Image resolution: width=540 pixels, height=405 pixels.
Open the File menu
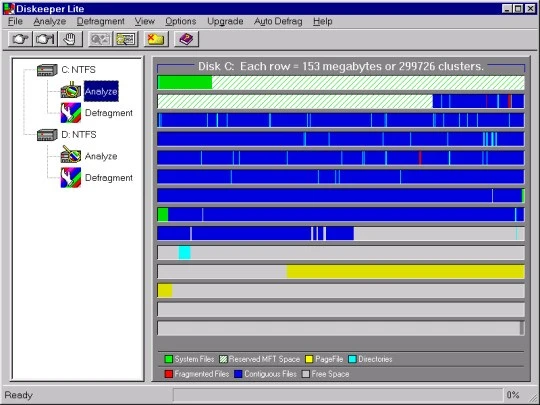click(x=15, y=21)
